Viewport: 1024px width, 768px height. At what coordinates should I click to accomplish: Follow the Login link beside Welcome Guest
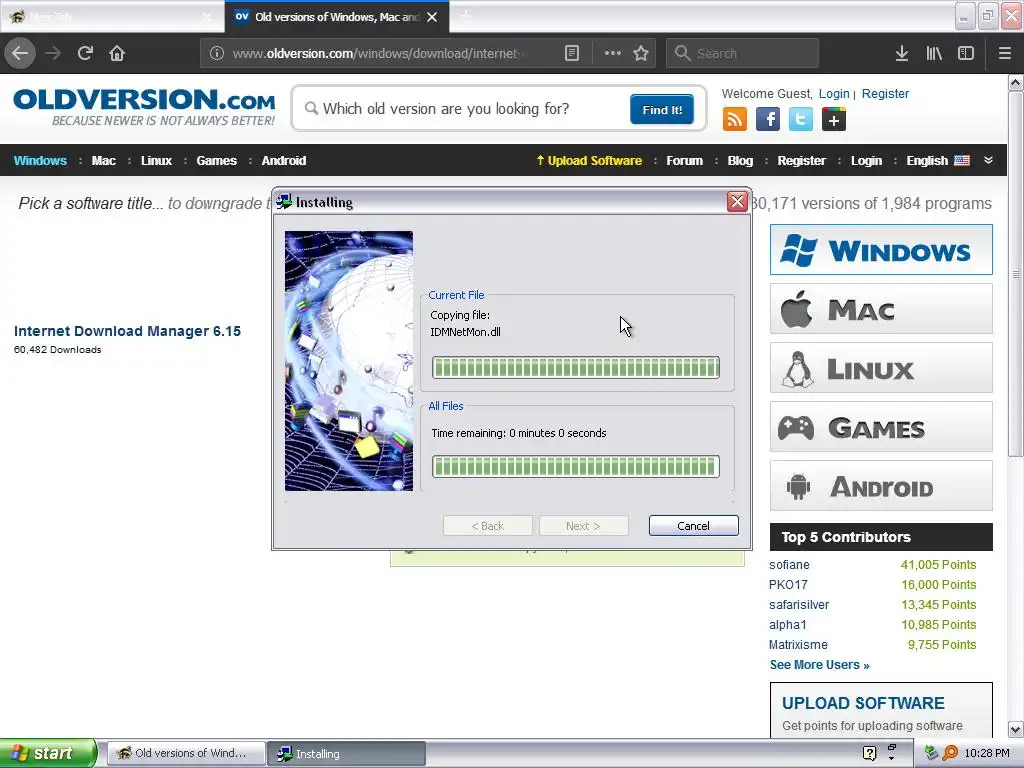[834, 93]
